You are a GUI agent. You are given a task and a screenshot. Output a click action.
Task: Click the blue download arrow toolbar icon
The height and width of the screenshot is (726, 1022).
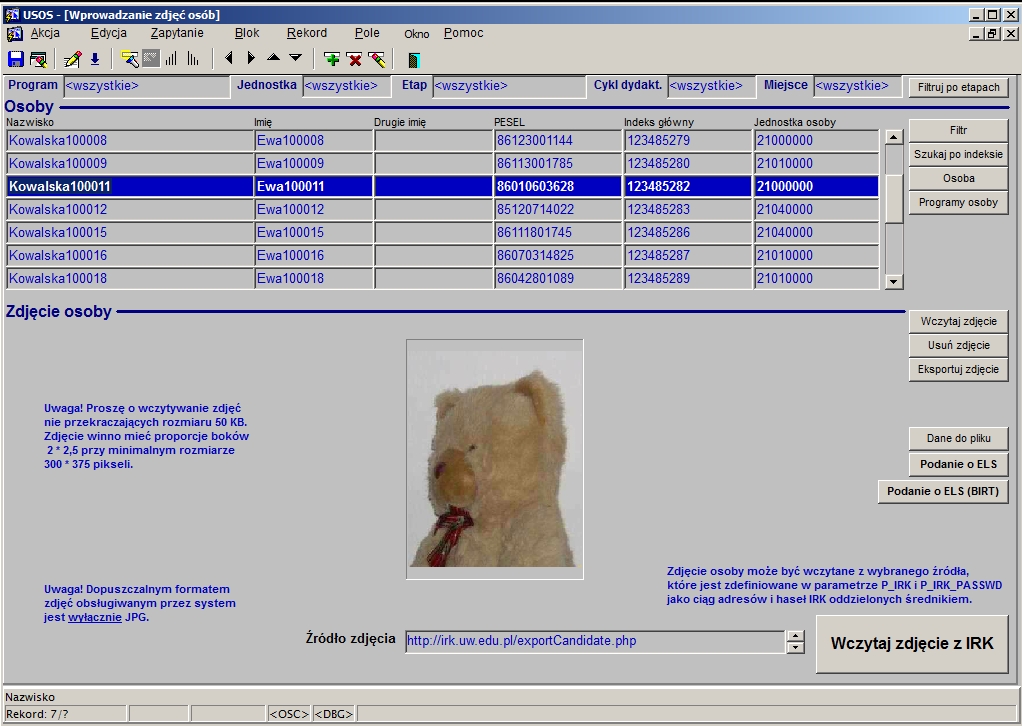95,59
